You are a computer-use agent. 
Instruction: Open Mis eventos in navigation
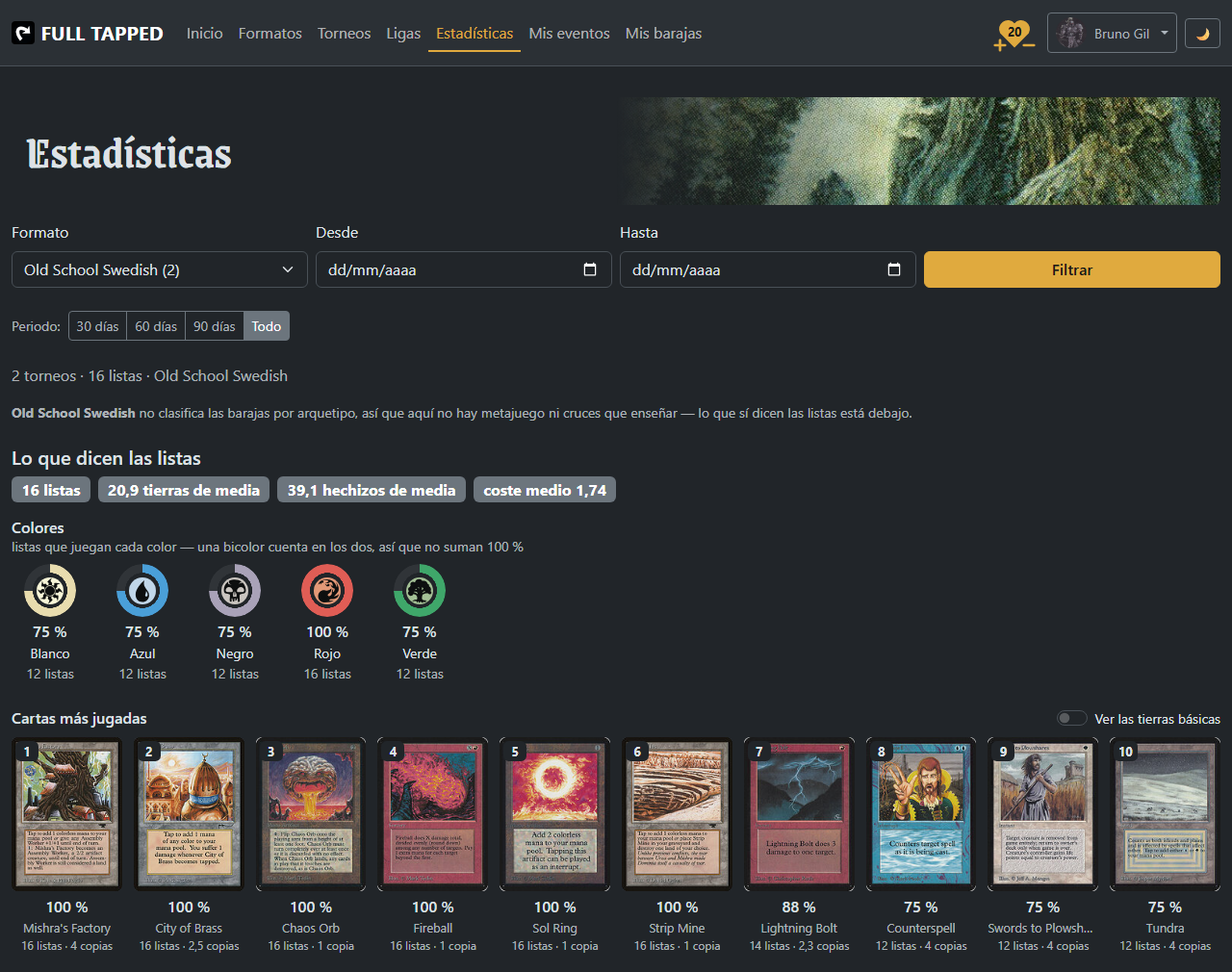coord(569,34)
